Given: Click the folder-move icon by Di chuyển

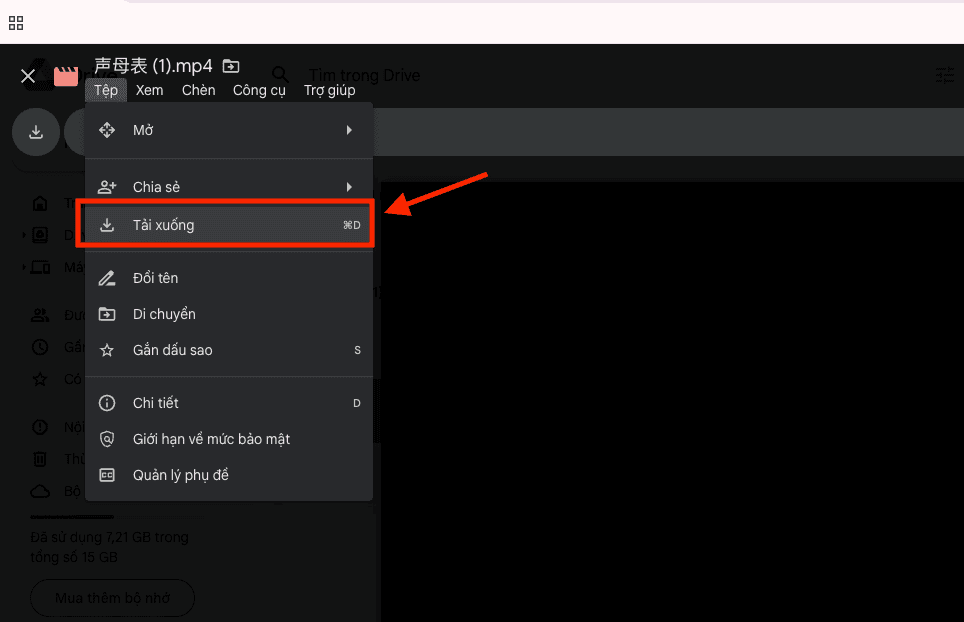Looking at the screenshot, I should tap(107, 314).
